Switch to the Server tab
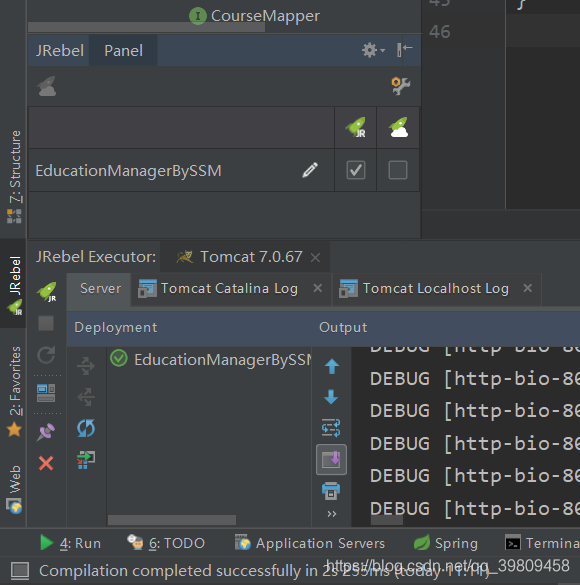This screenshot has height=585, width=580. point(100,288)
